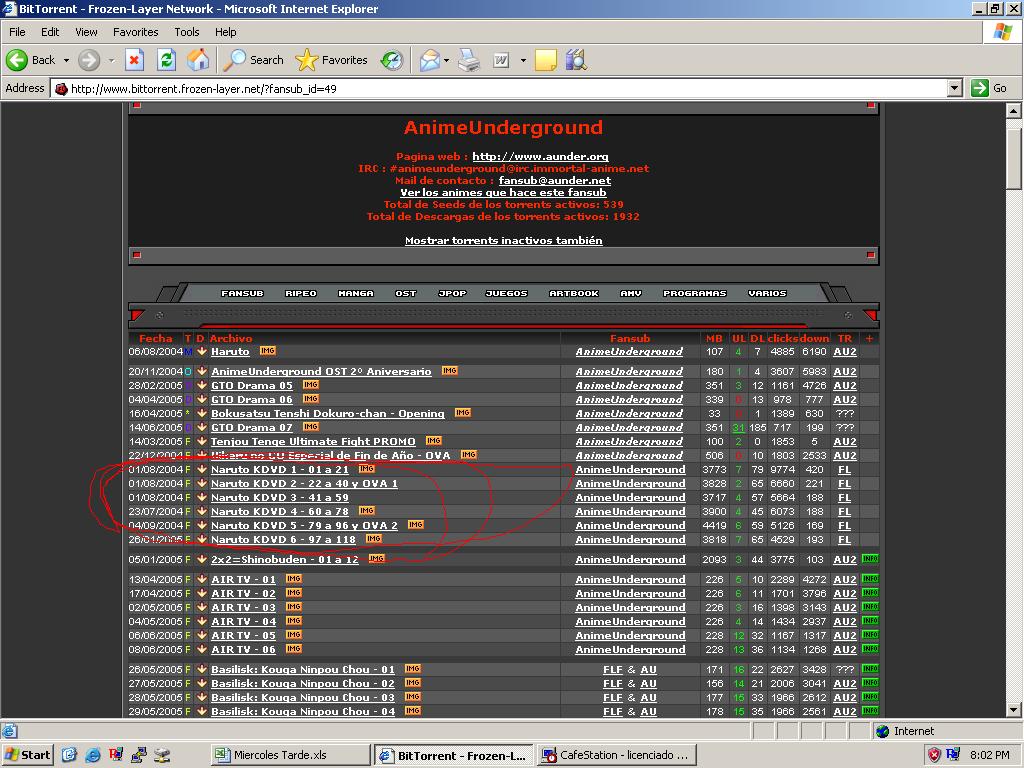Image resolution: width=1024 pixels, height=768 pixels.
Task: Click the Start button
Action: pos(27,755)
